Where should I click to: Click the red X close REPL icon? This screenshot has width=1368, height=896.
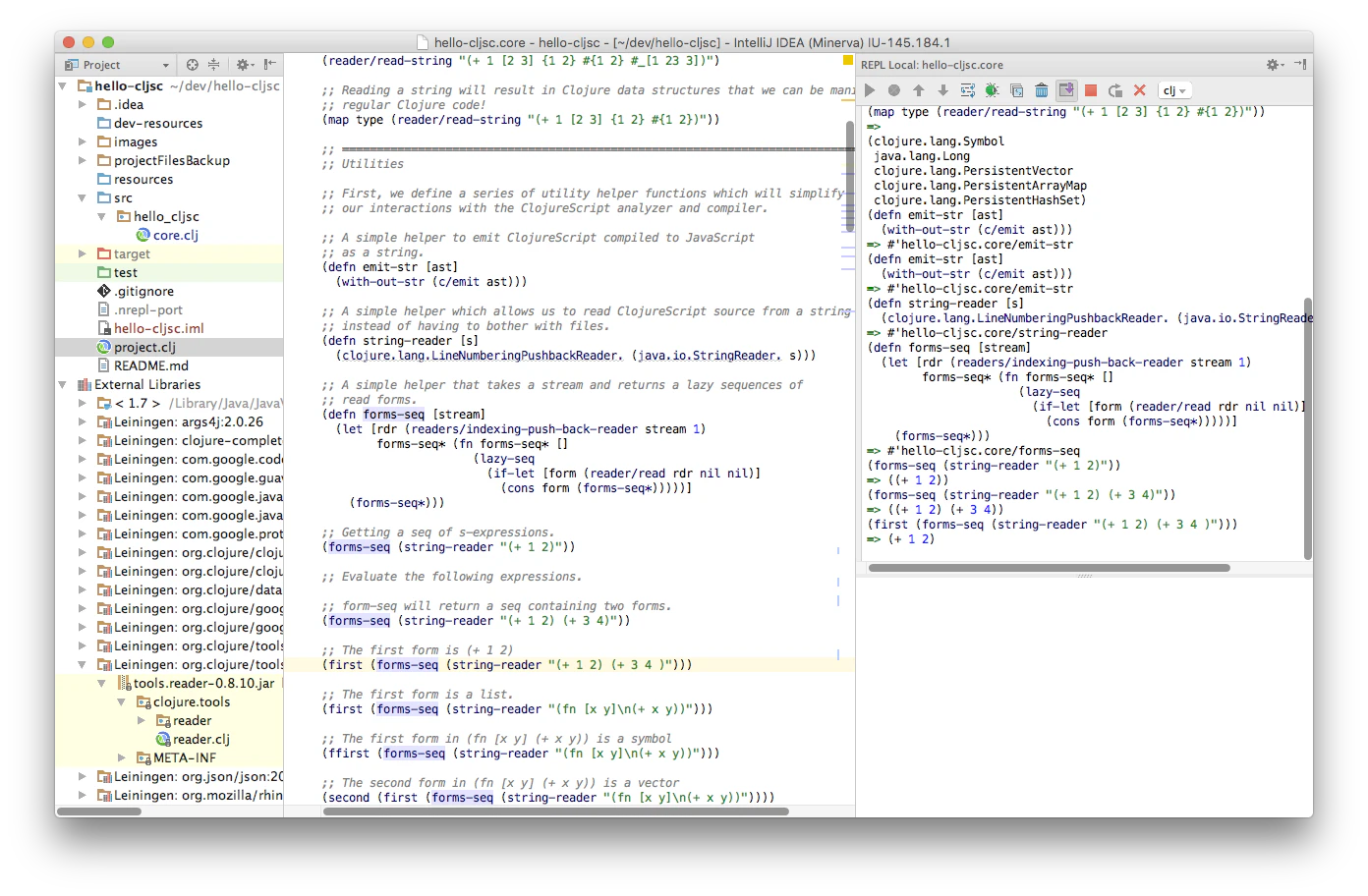1140,90
